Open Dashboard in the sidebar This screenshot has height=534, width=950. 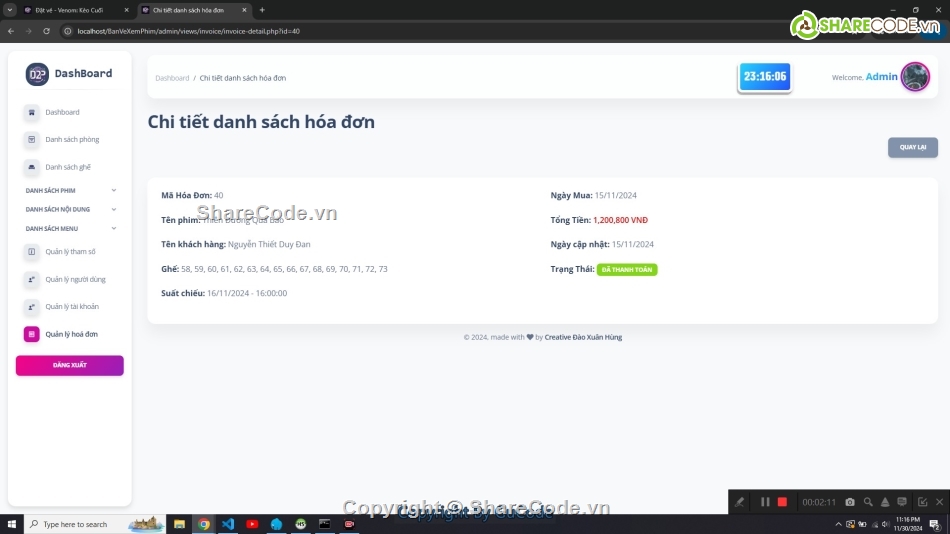tap(62, 112)
